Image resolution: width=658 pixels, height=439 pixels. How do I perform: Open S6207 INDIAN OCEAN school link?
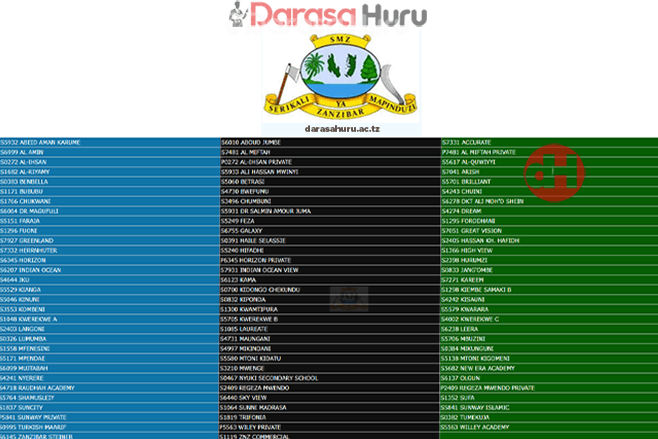point(31,270)
